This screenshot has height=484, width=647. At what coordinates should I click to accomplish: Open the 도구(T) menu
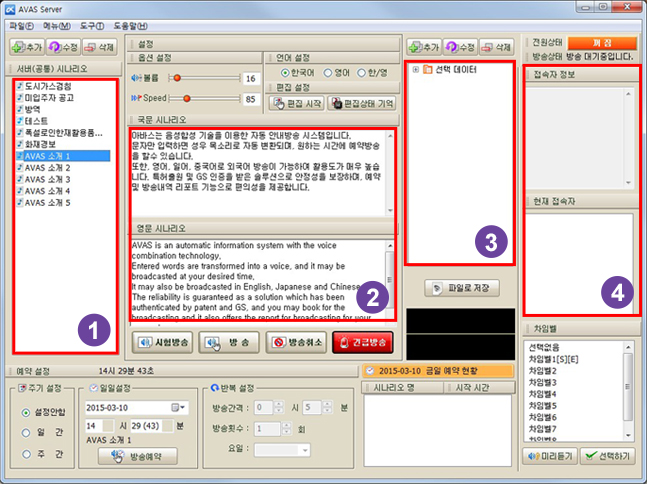[92, 26]
